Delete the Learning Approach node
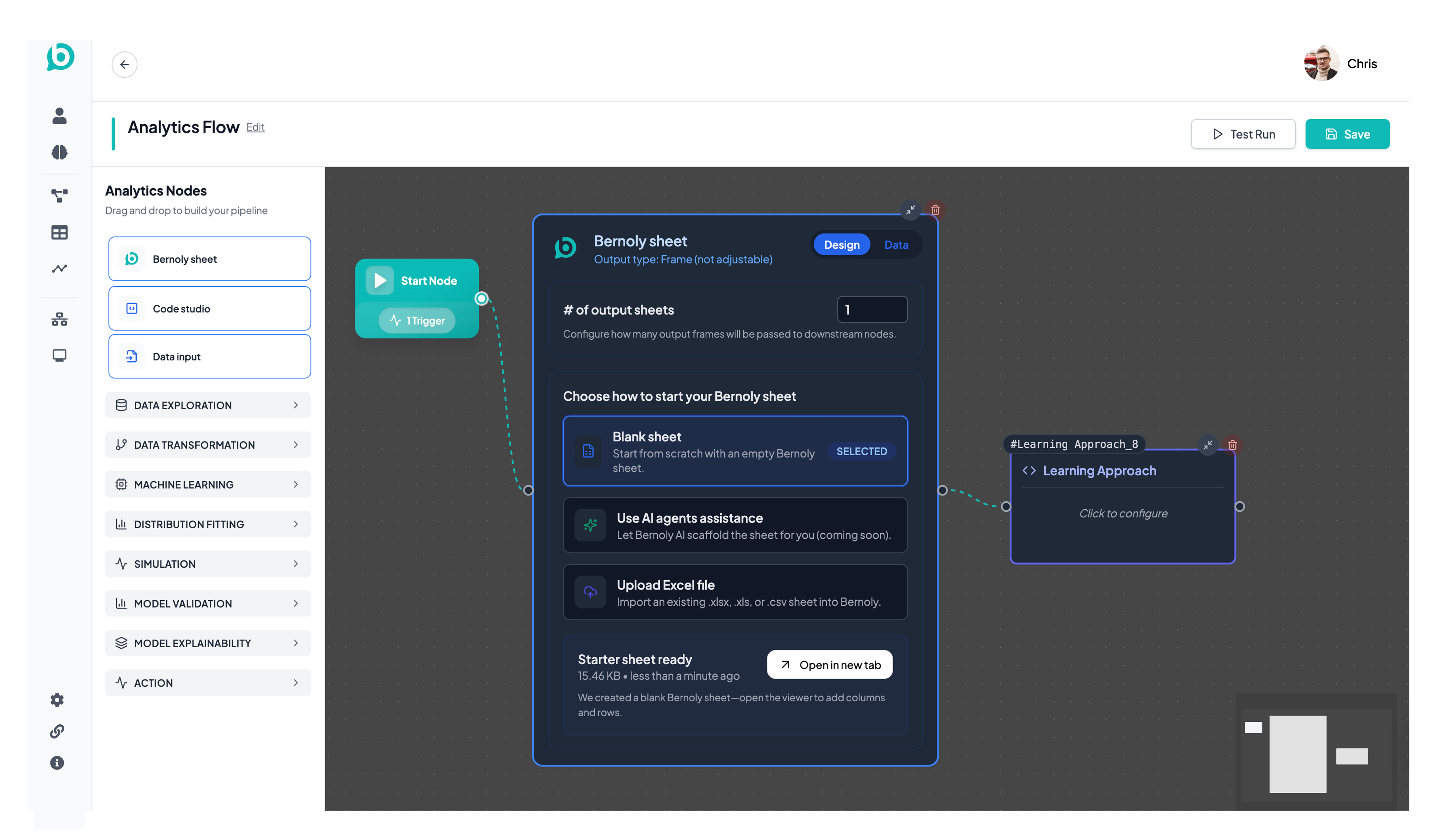The width and height of the screenshot is (1437, 840). tap(1232, 445)
